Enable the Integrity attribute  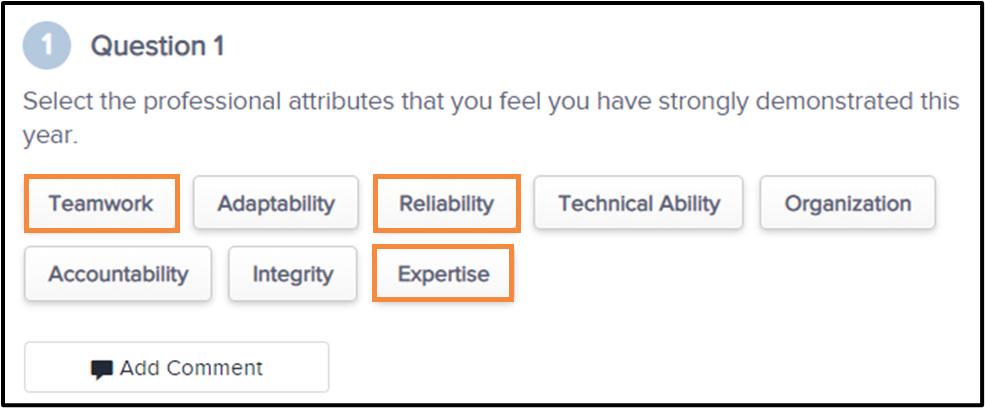click(x=293, y=274)
